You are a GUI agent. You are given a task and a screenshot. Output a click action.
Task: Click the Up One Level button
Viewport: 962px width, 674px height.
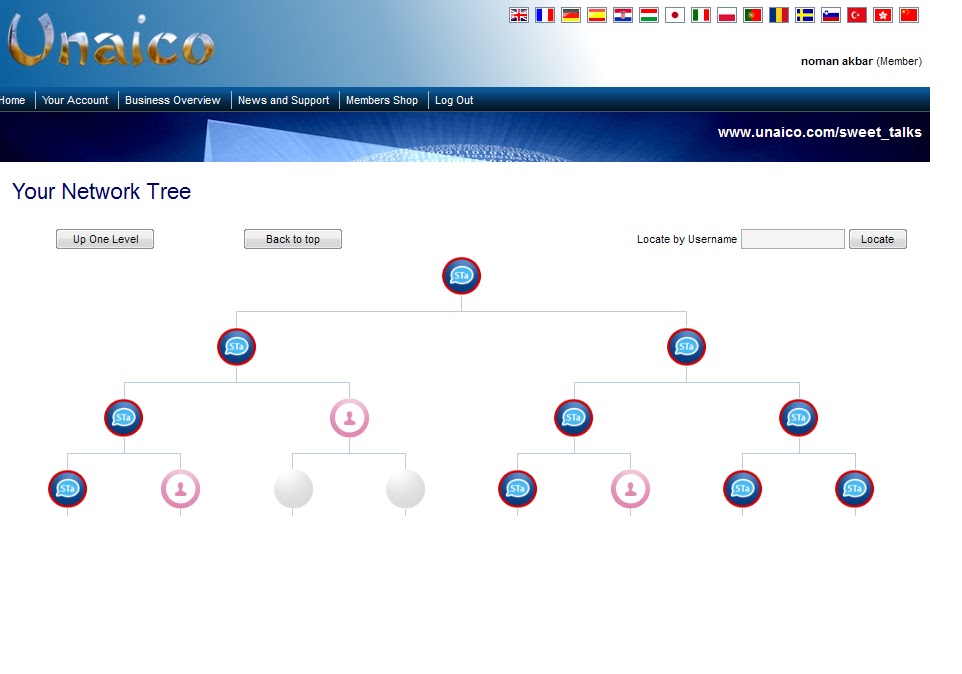click(105, 239)
